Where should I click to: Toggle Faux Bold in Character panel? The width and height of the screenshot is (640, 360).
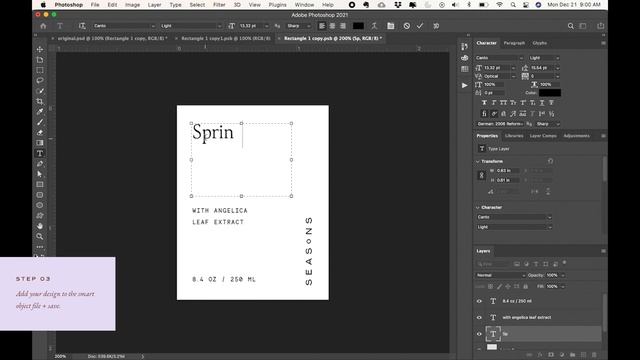point(484,102)
